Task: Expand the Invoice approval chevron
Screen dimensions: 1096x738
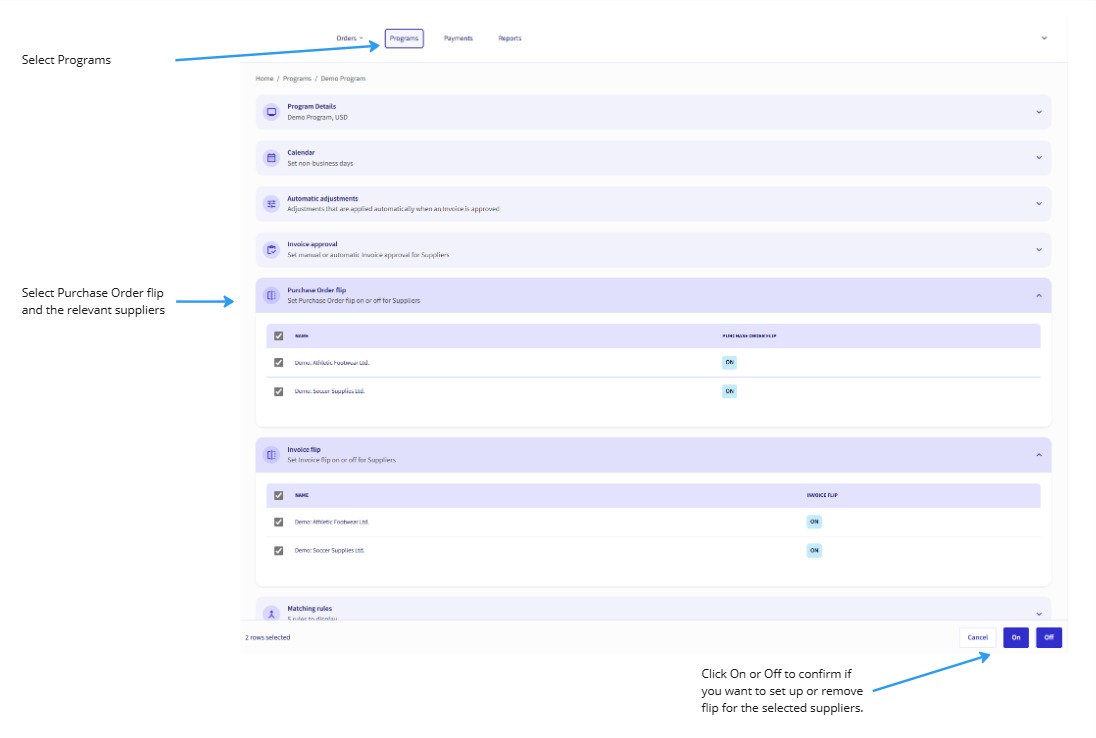Action: [x=1039, y=249]
